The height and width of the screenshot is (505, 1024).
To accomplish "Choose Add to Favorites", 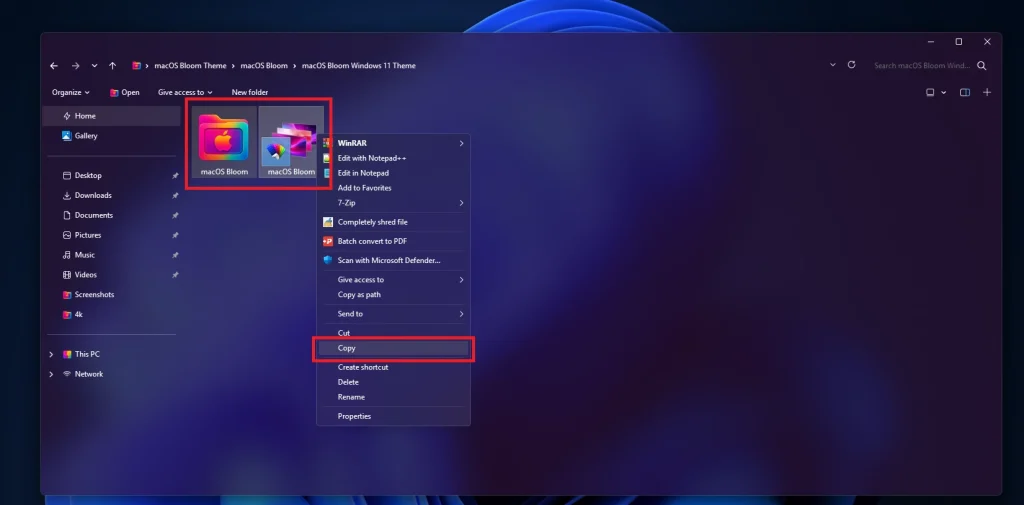I will tap(393, 188).
